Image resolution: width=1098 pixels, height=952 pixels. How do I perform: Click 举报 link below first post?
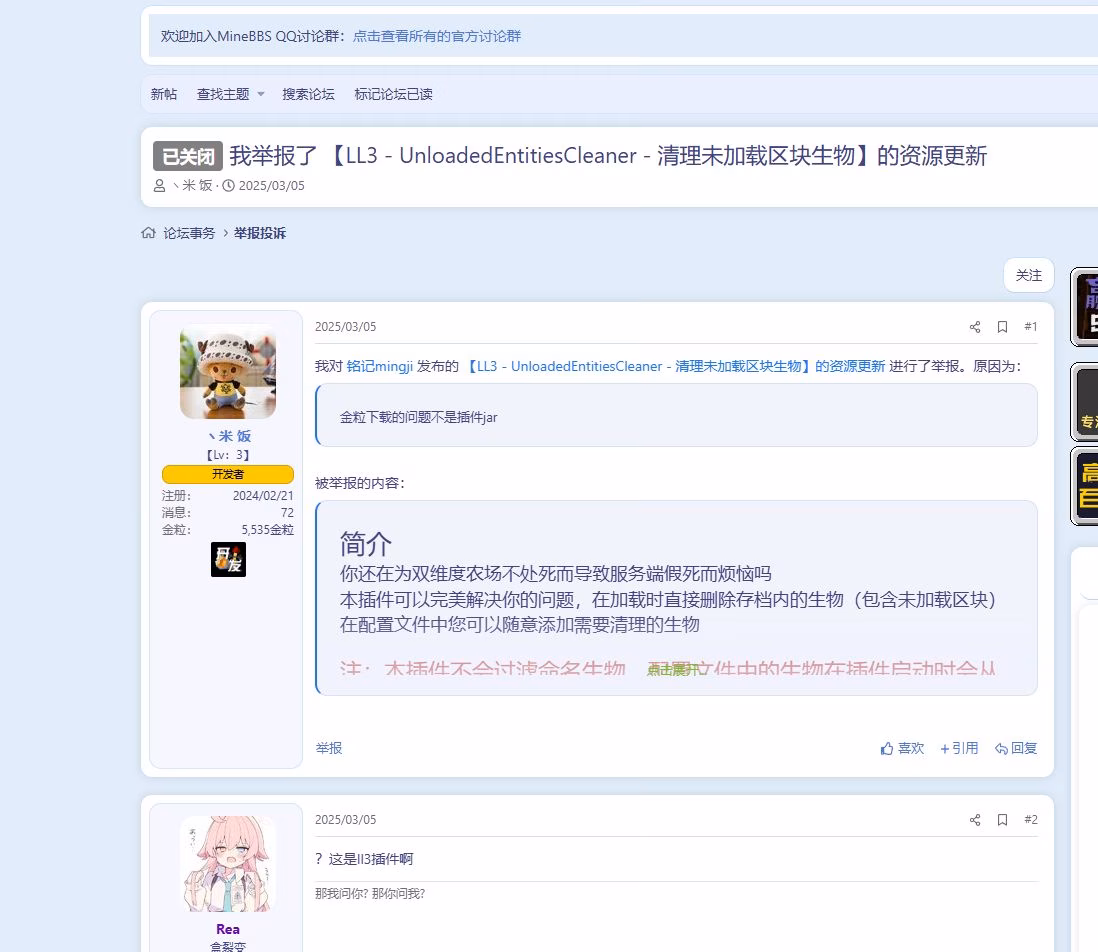point(328,748)
